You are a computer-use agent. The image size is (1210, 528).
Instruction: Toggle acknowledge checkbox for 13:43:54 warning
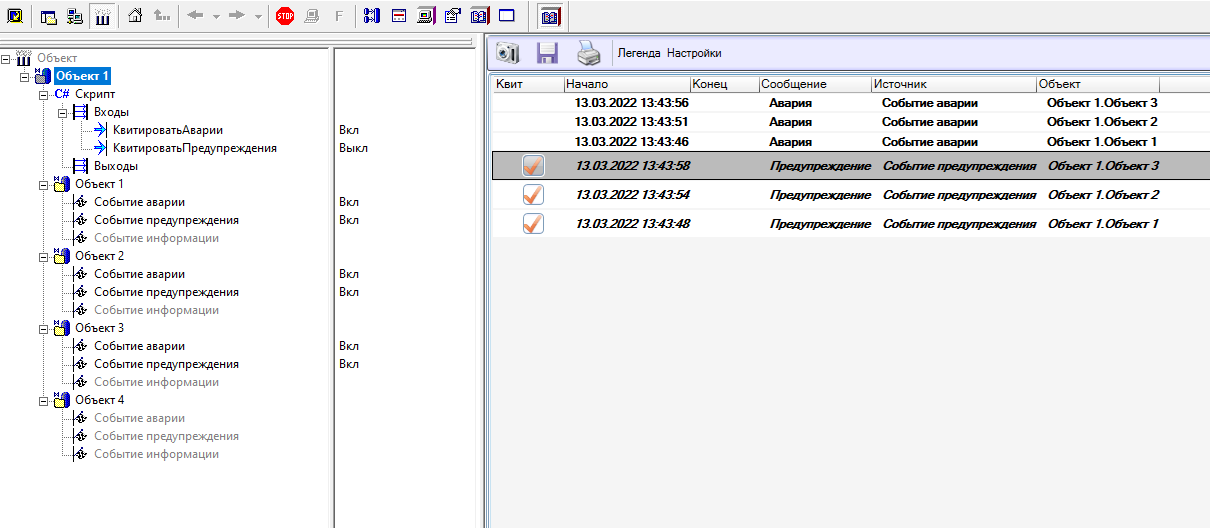(534, 195)
